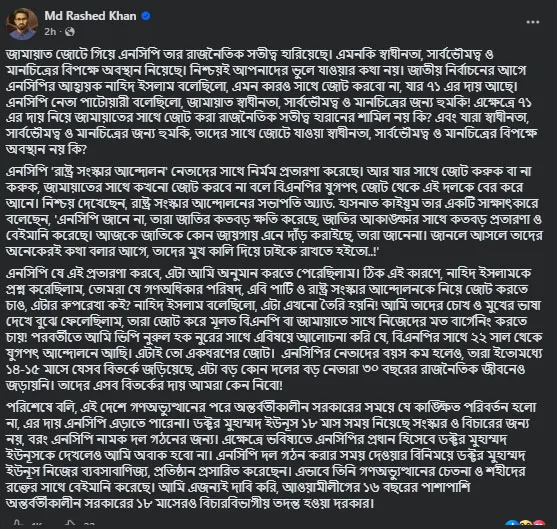The height and width of the screenshot is (529, 557).
Task: Click the share arrow icon at bottom
Action: [x=70, y=524]
